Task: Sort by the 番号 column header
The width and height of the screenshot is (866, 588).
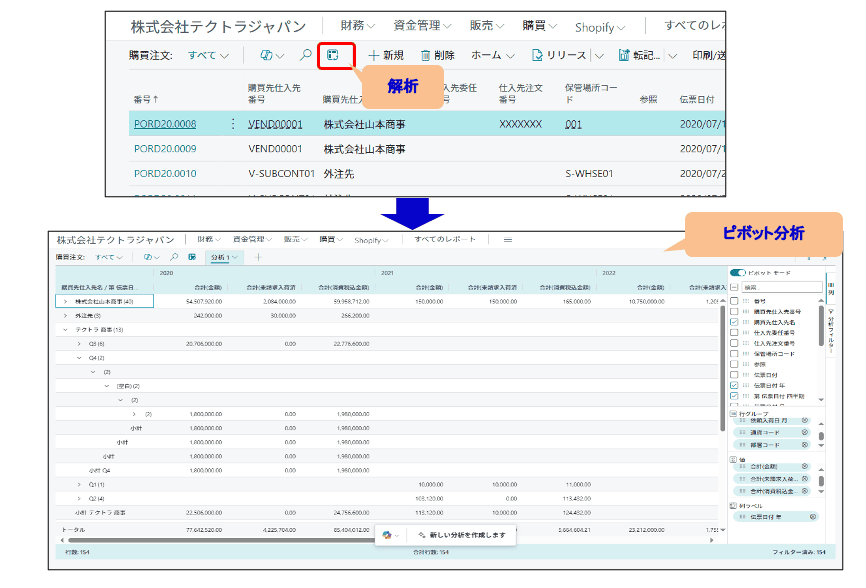Action: click(x=145, y=99)
